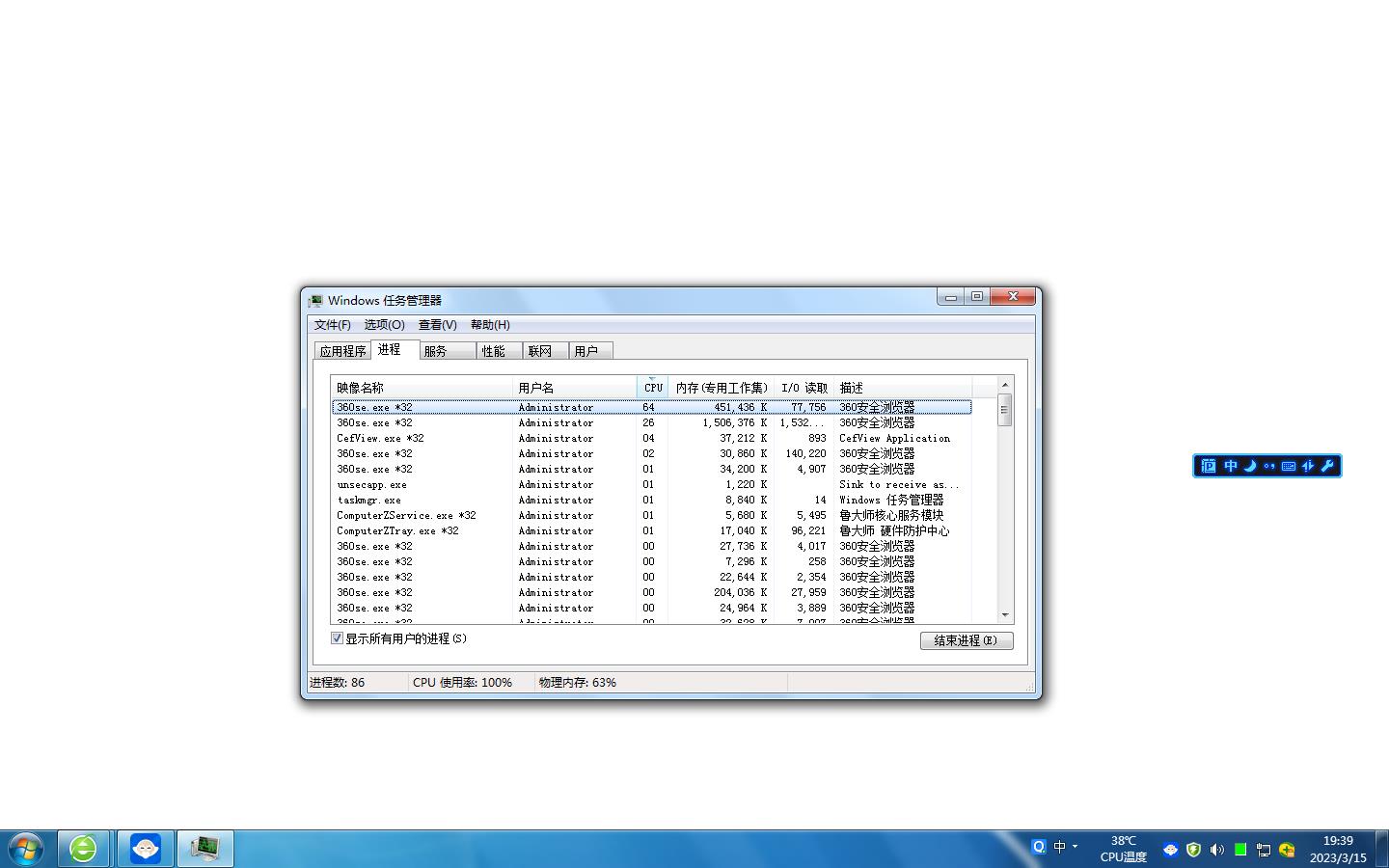Sort by CPU column header
This screenshot has height=868, width=1389.
click(x=653, y=388)
